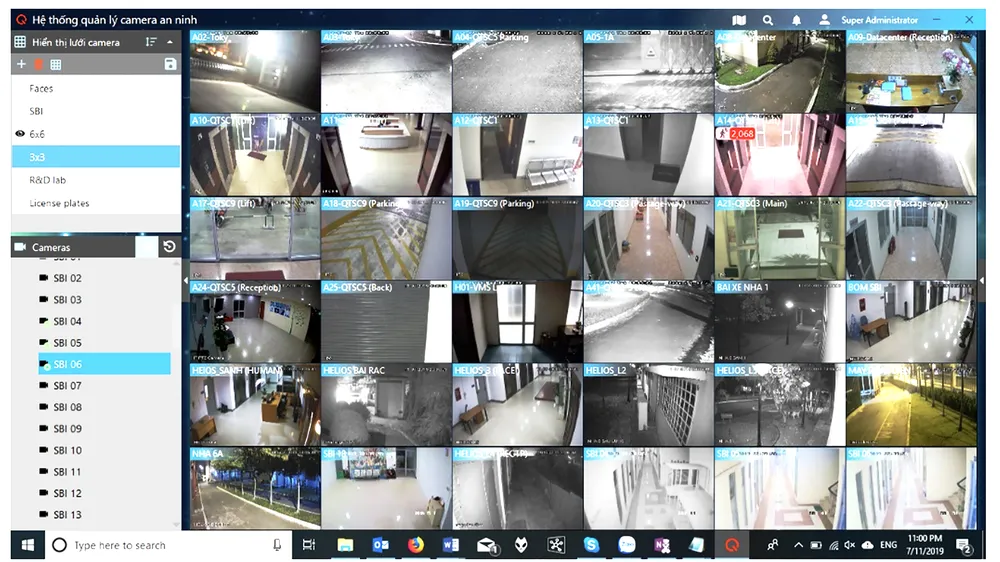The image size is (1000, 562).
Task: Sort the grid layout list
Action: click(x=151, y=42)
